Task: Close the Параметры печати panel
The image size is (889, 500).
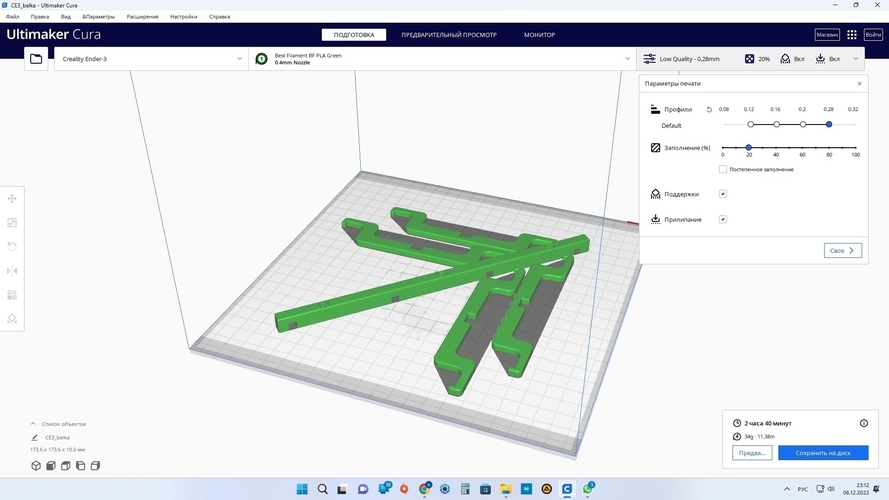Action: click(860, 83)
